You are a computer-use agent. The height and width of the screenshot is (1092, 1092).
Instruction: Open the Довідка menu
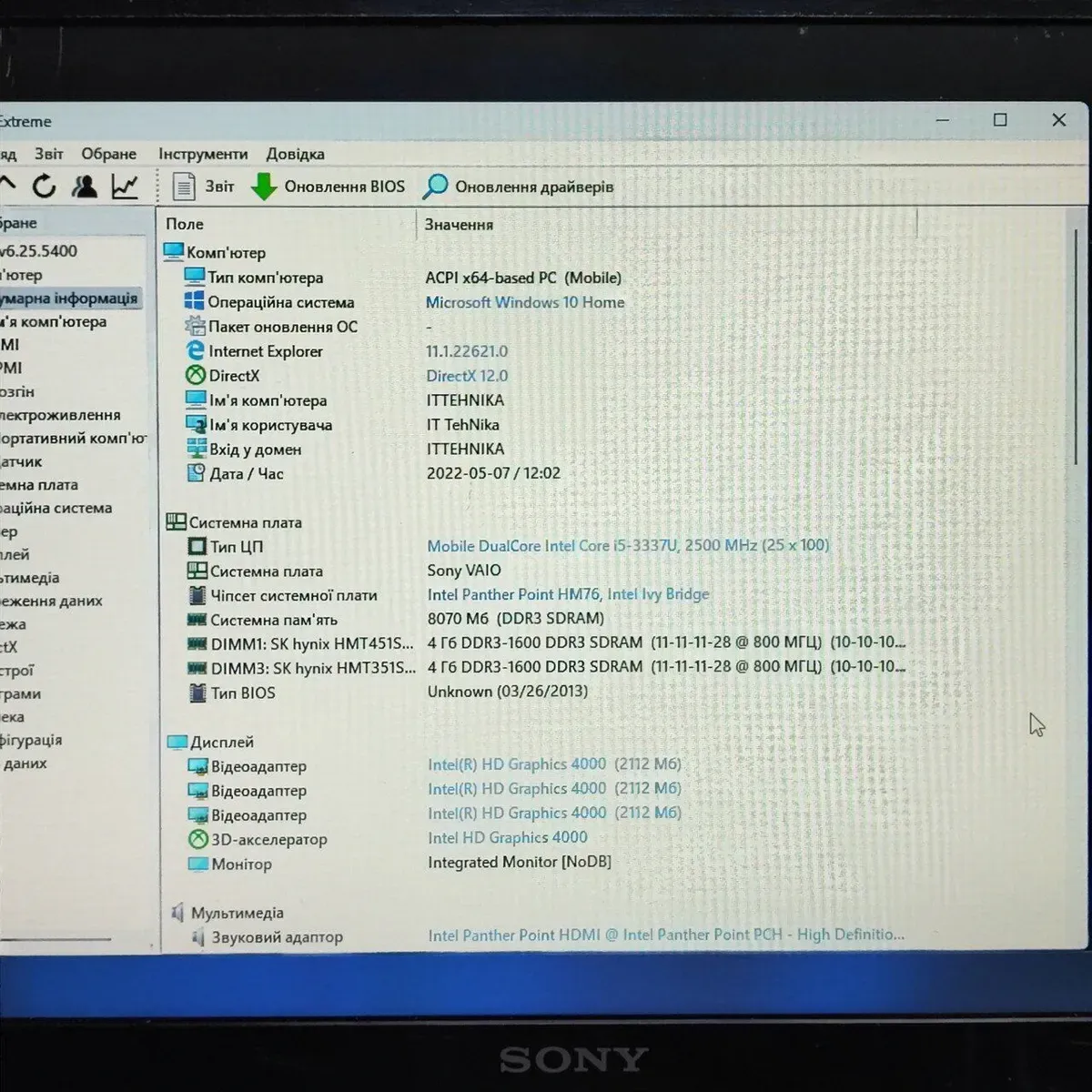(x=295, y=154)
